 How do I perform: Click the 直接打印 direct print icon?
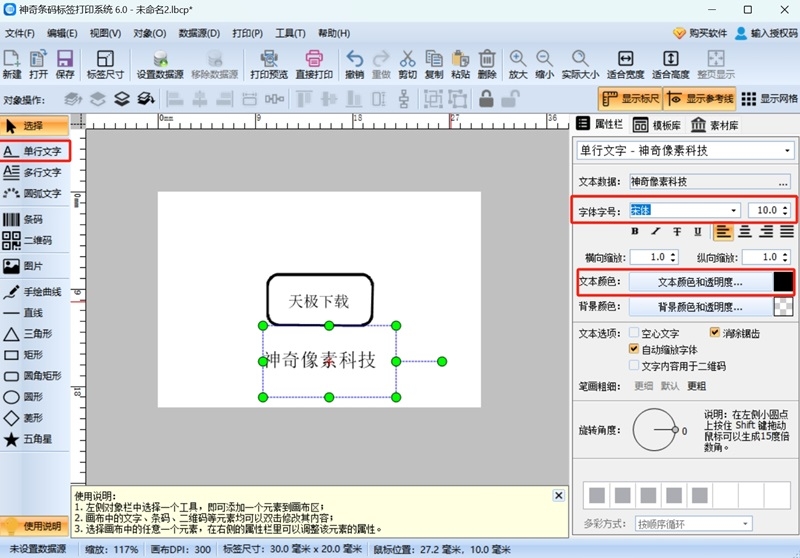pyautogui.click(x=313, y=64)
